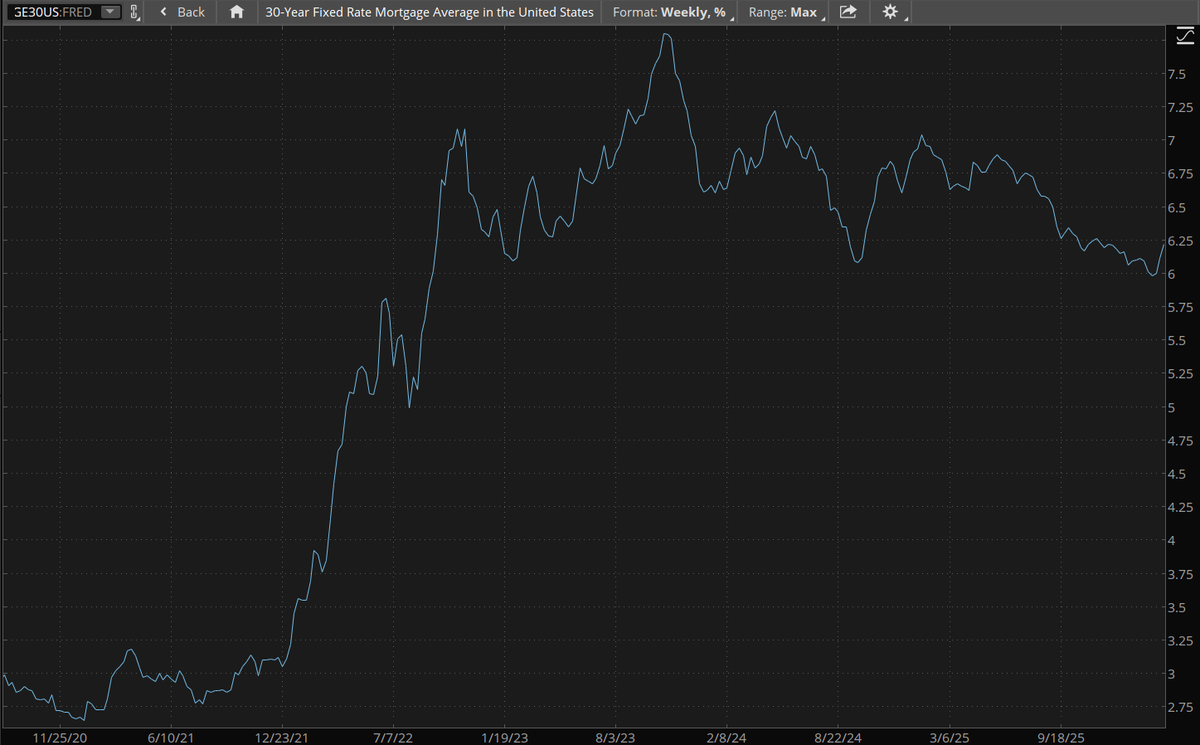Click the share/export icon

pyautogui.click(x=848, y=12)
